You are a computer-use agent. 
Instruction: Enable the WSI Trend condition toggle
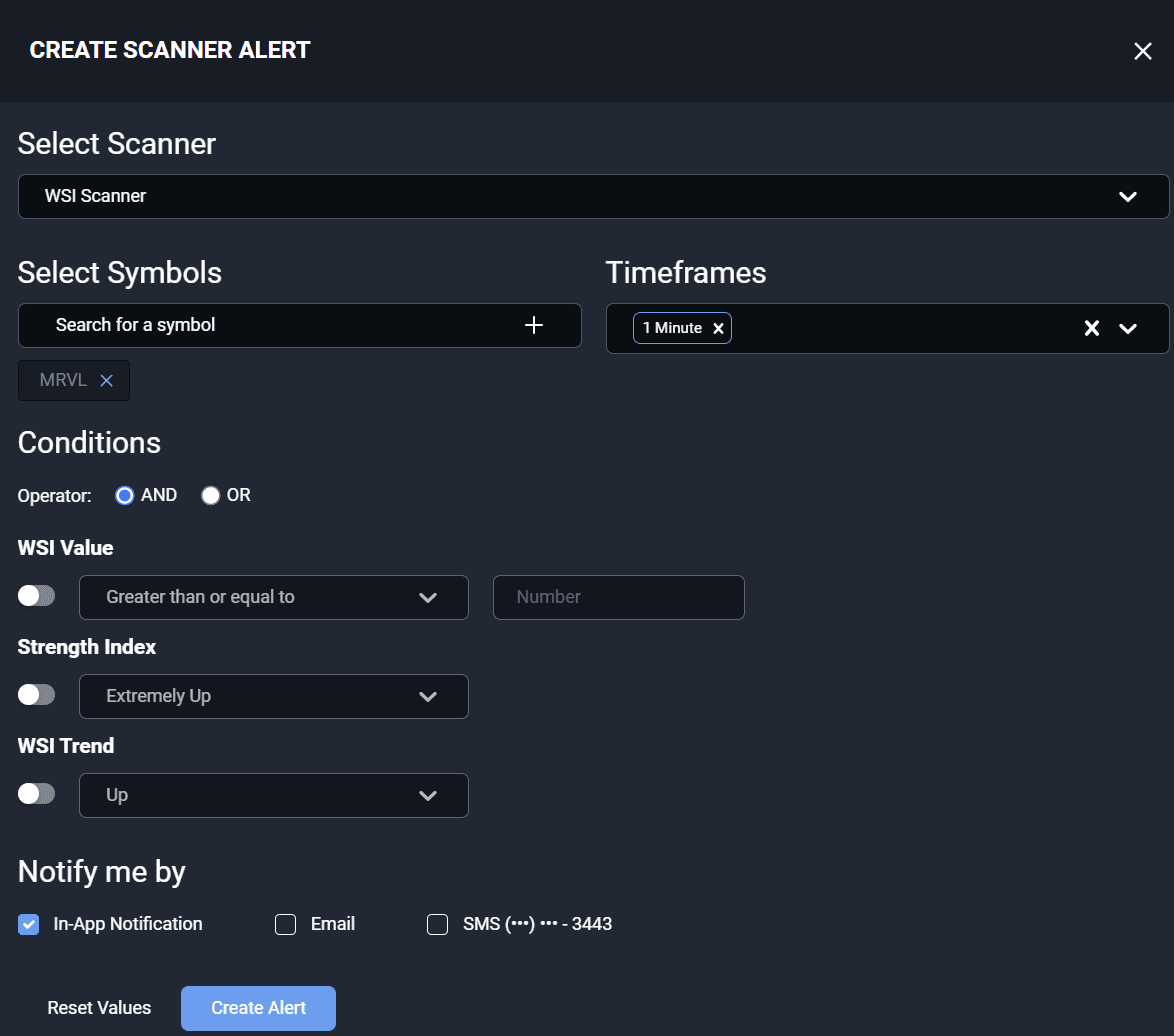coord(37,793)
